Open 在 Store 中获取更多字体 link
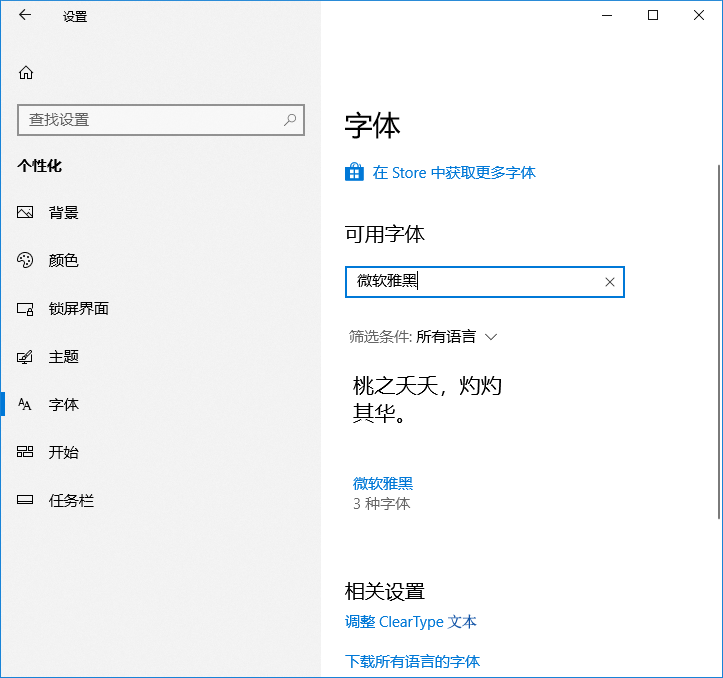 454,172
